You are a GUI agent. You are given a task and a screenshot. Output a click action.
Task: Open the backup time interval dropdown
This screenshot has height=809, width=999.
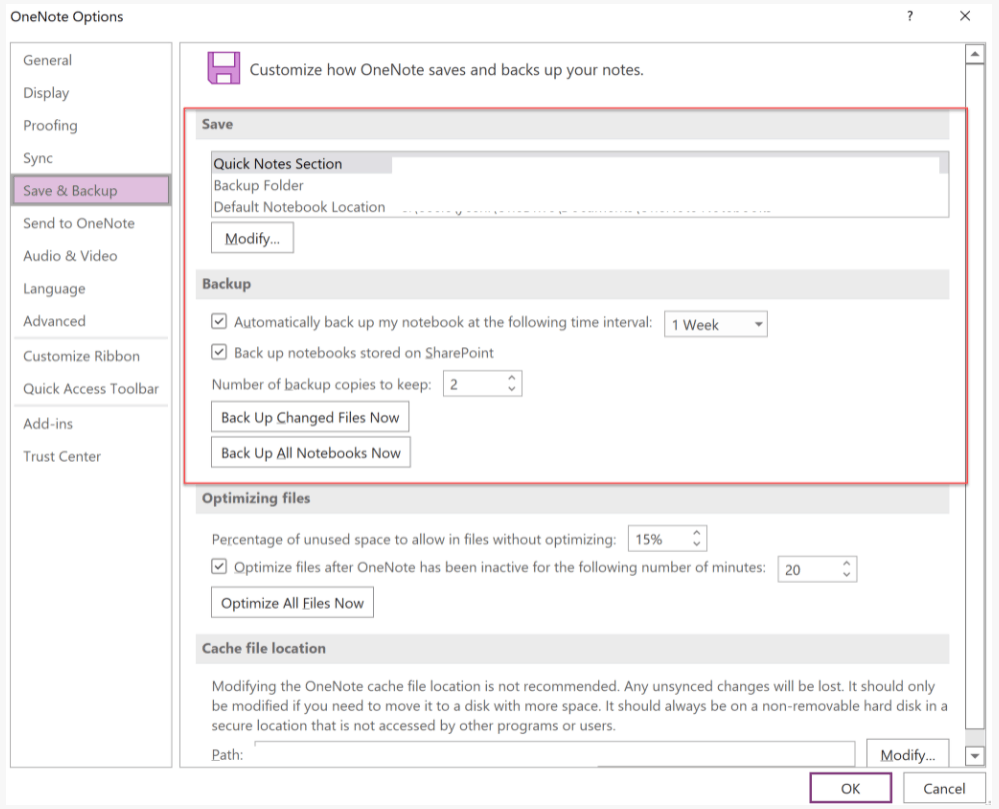pyautogui.click(x=715, y=324)
